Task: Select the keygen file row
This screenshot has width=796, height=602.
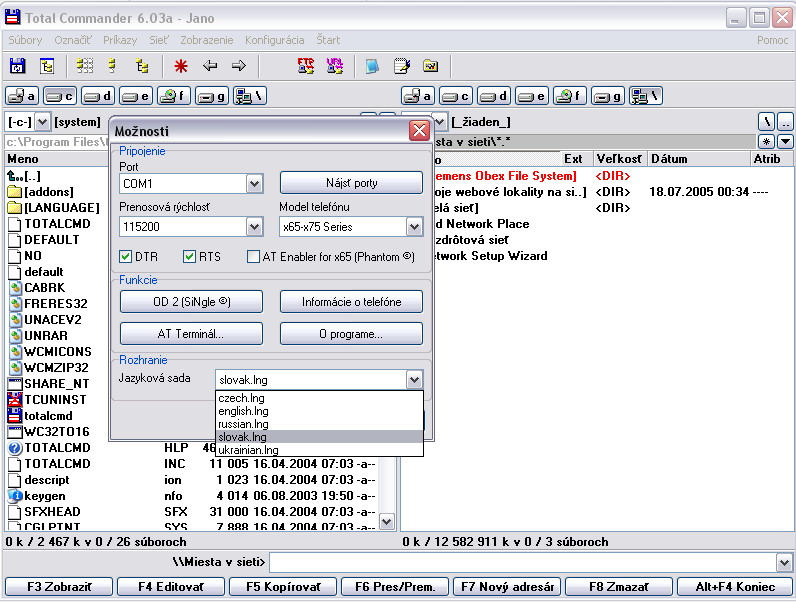Action: click(x=191, y=496)
